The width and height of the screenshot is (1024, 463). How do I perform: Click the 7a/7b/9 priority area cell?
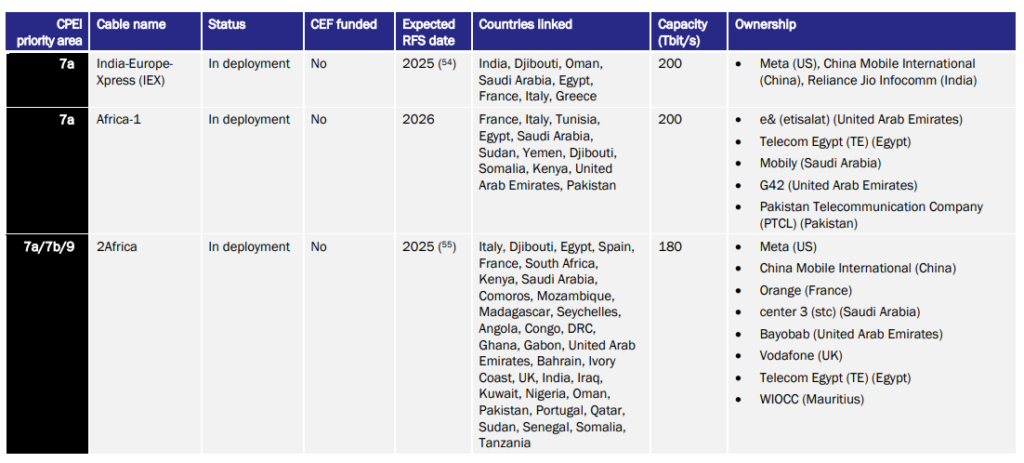click(45, 247)
